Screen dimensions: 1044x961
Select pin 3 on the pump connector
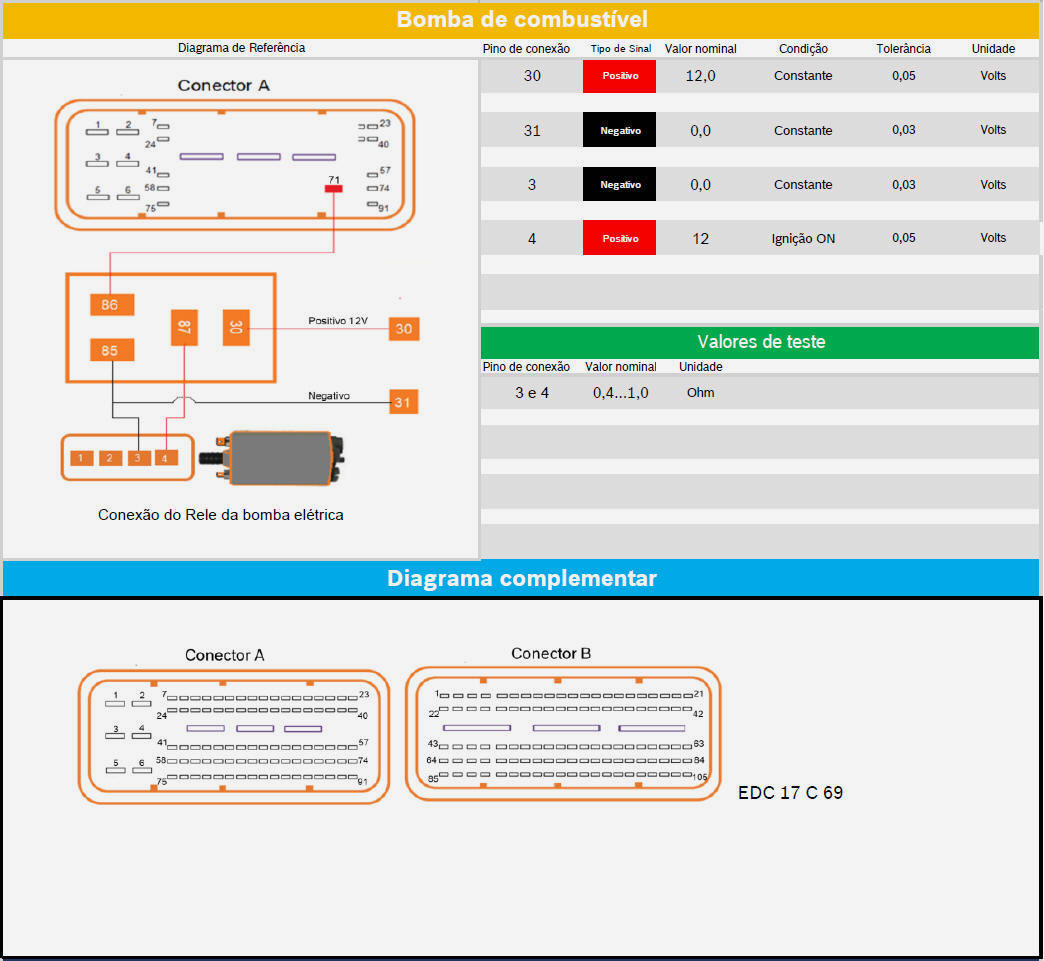pos(139,458)
